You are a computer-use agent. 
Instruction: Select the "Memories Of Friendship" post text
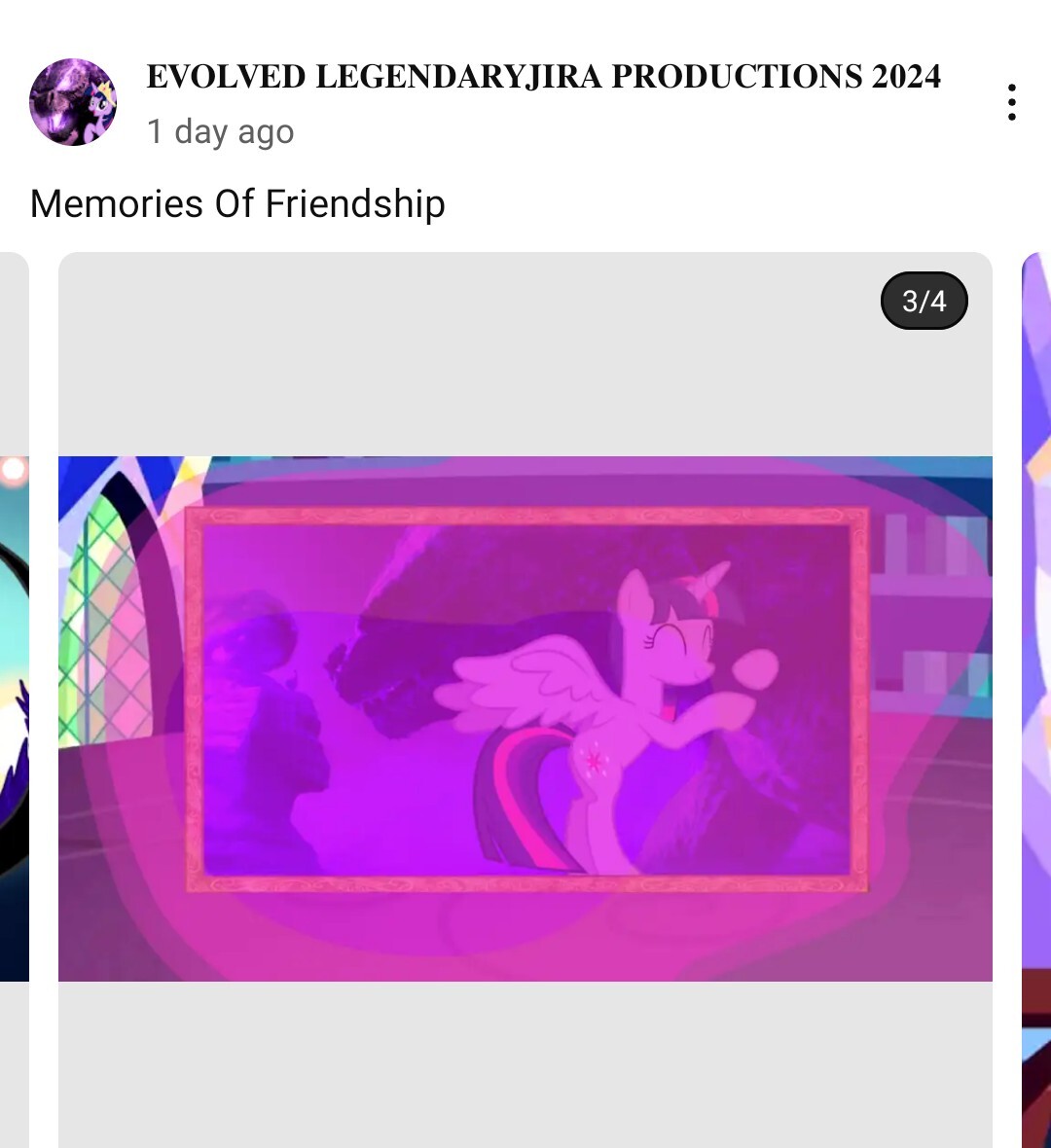point(237,203)
